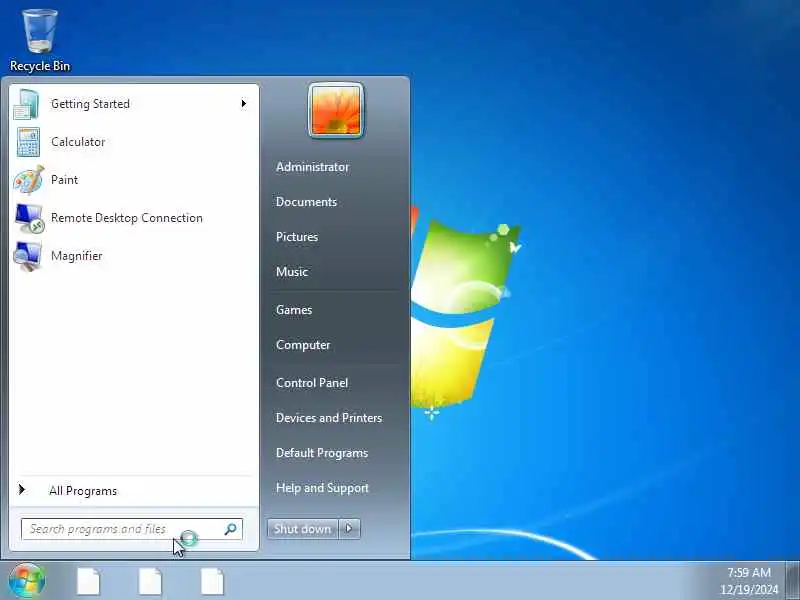
Task: Open Help and Support
Action: click(x=322, y=488)
